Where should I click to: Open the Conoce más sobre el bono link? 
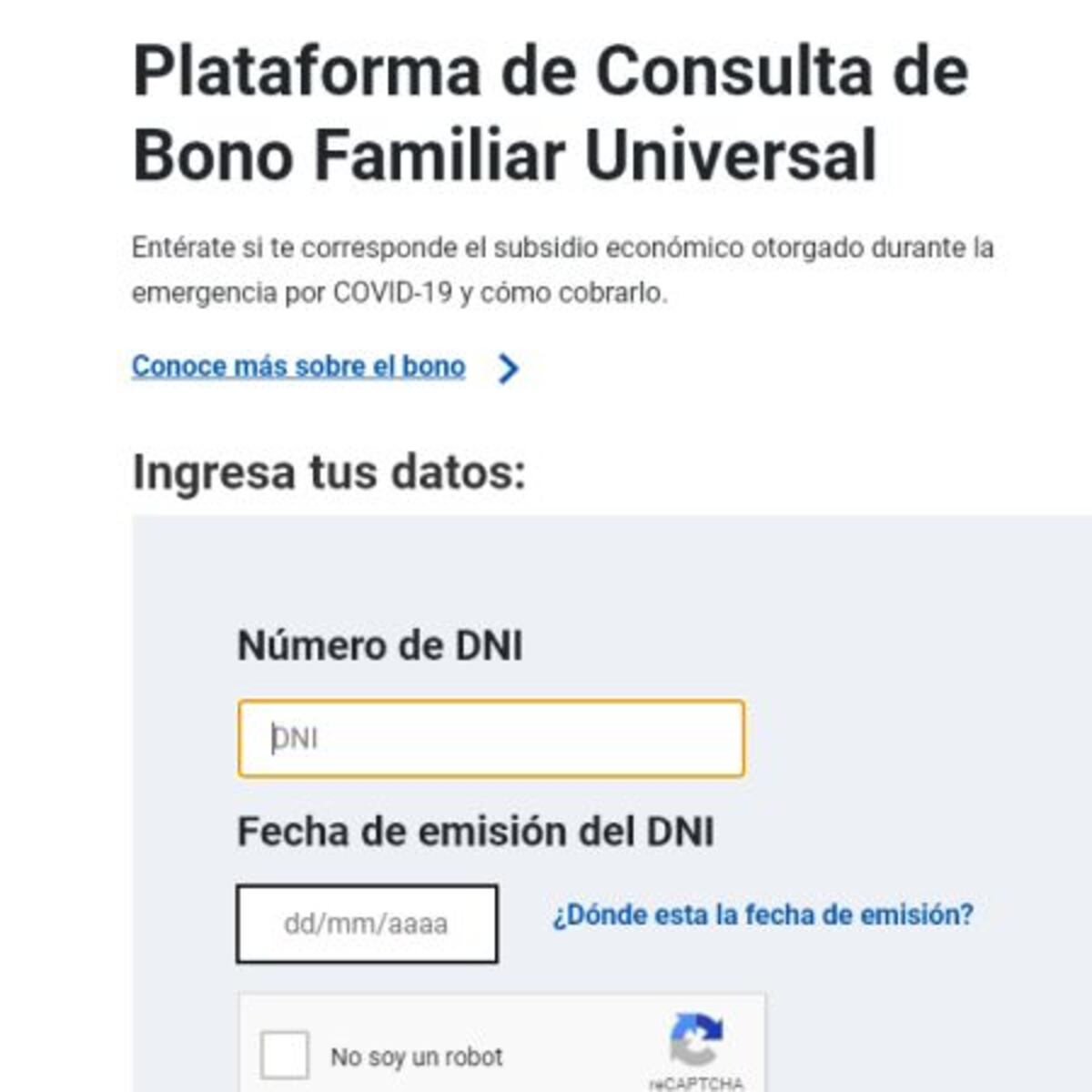point(298,365)
